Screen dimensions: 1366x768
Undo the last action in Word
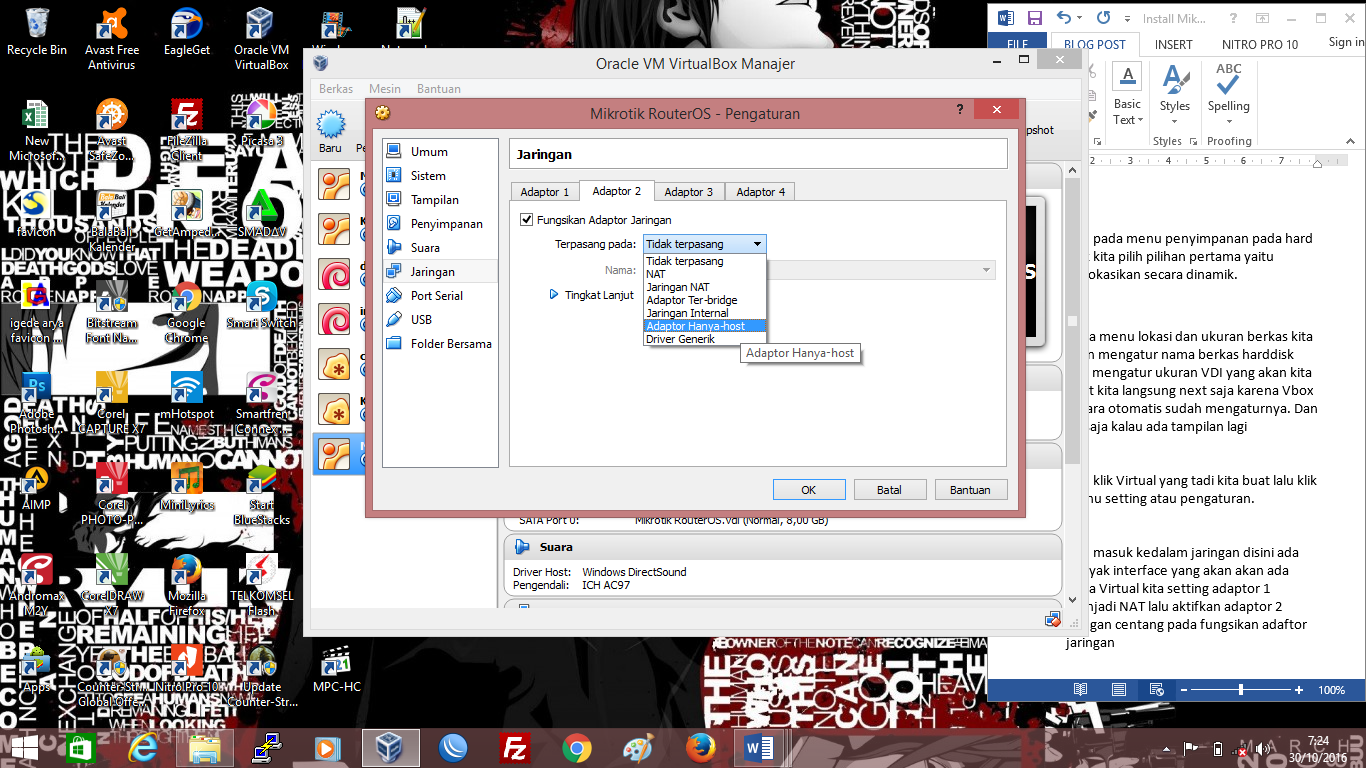tap(1063, 18)
